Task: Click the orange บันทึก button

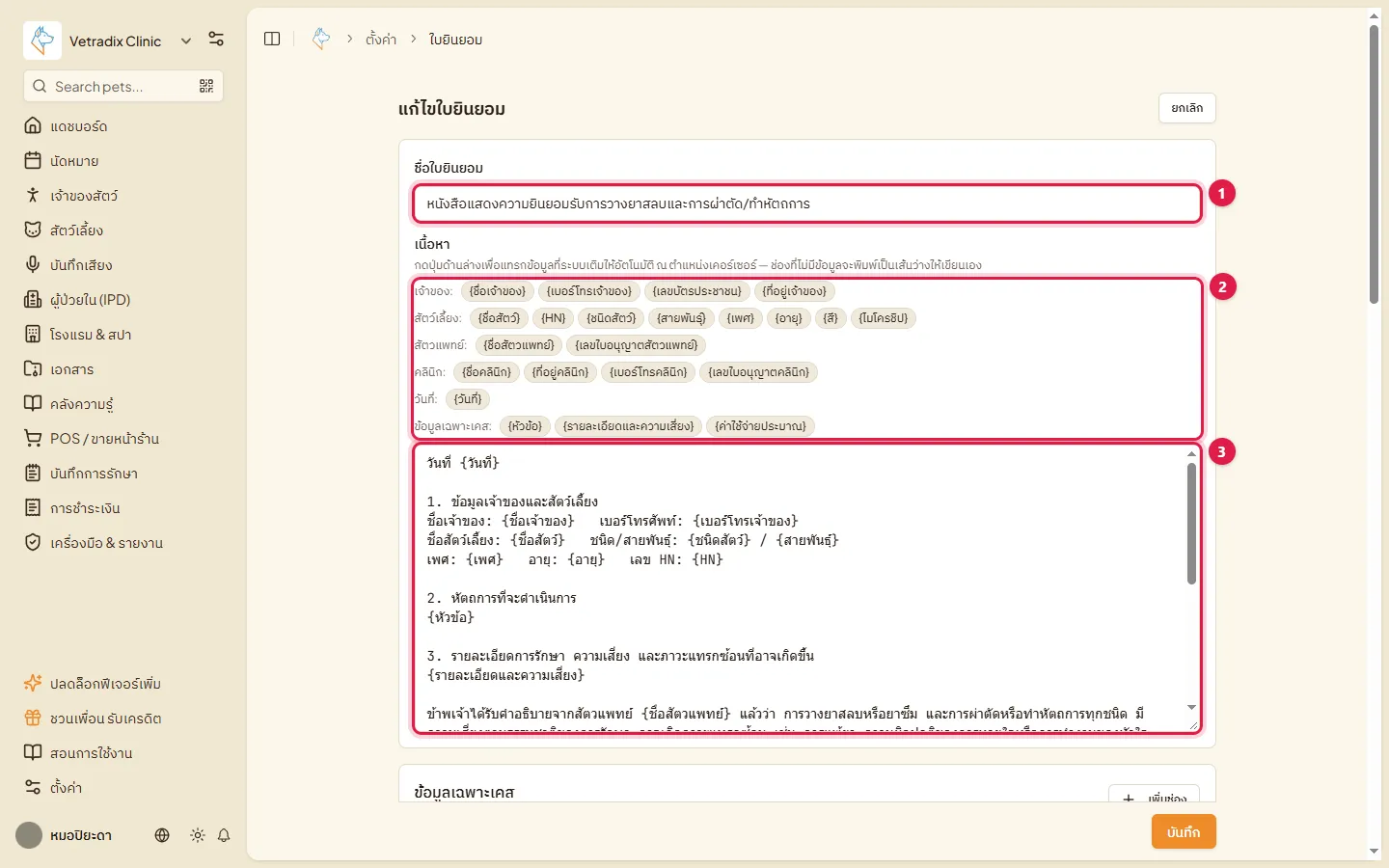Action: coord(1184,832)
